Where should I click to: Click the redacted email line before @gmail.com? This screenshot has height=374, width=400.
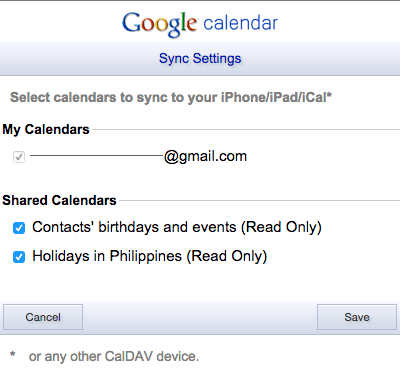click(97, 155)
